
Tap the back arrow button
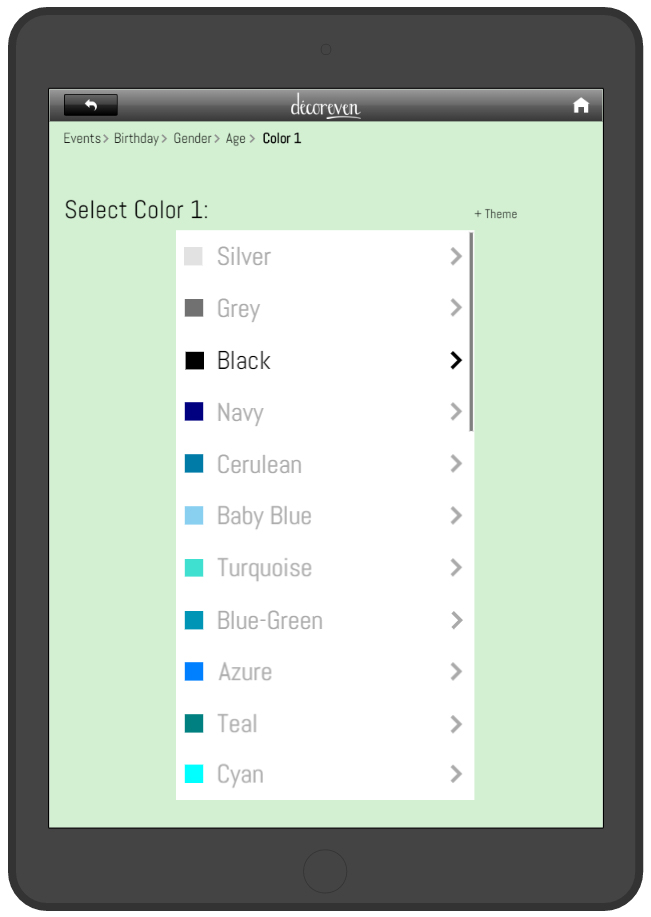[91, 105]
